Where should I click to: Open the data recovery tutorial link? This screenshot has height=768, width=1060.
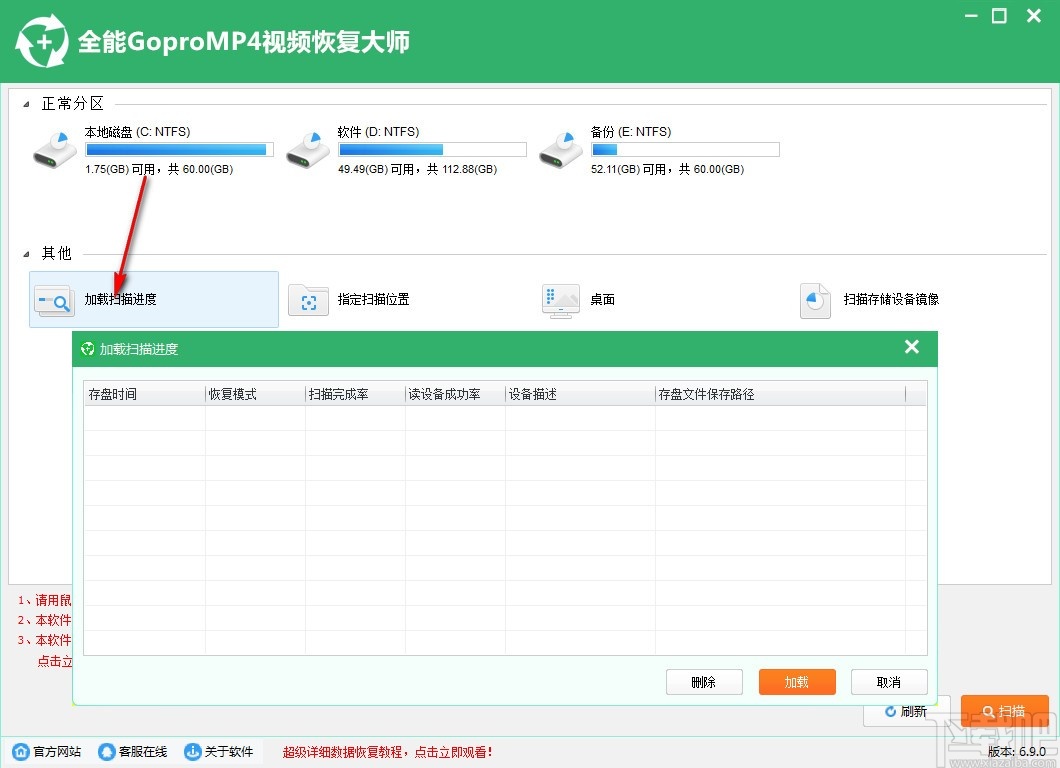pos(387,752)
